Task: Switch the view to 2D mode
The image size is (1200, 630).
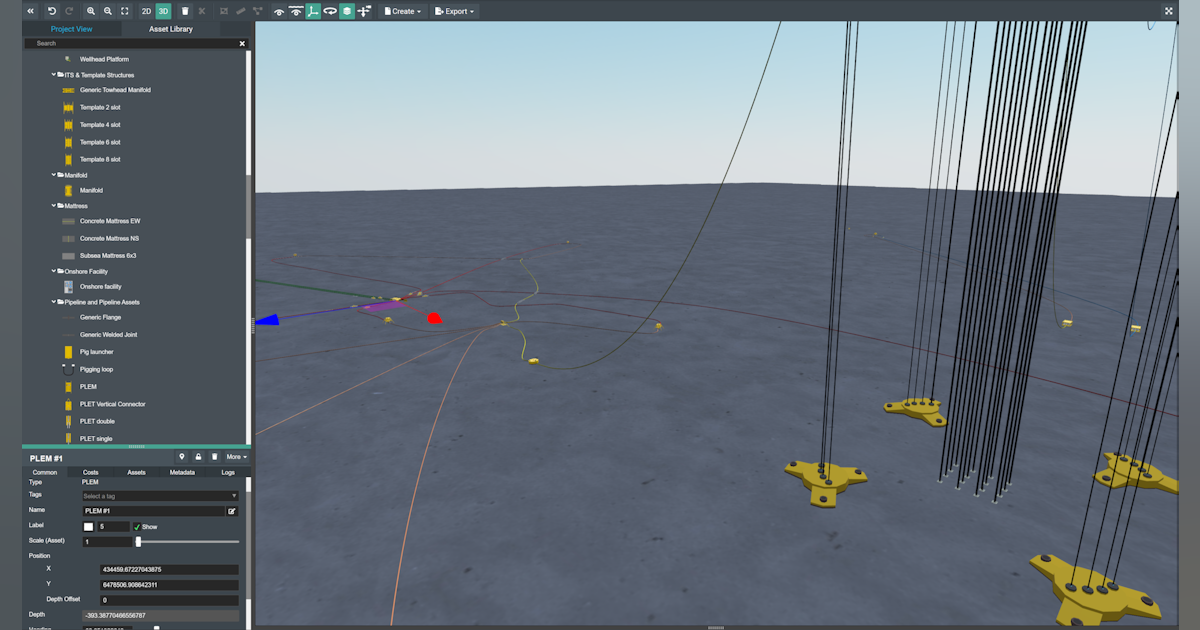Action: [146, 11]
